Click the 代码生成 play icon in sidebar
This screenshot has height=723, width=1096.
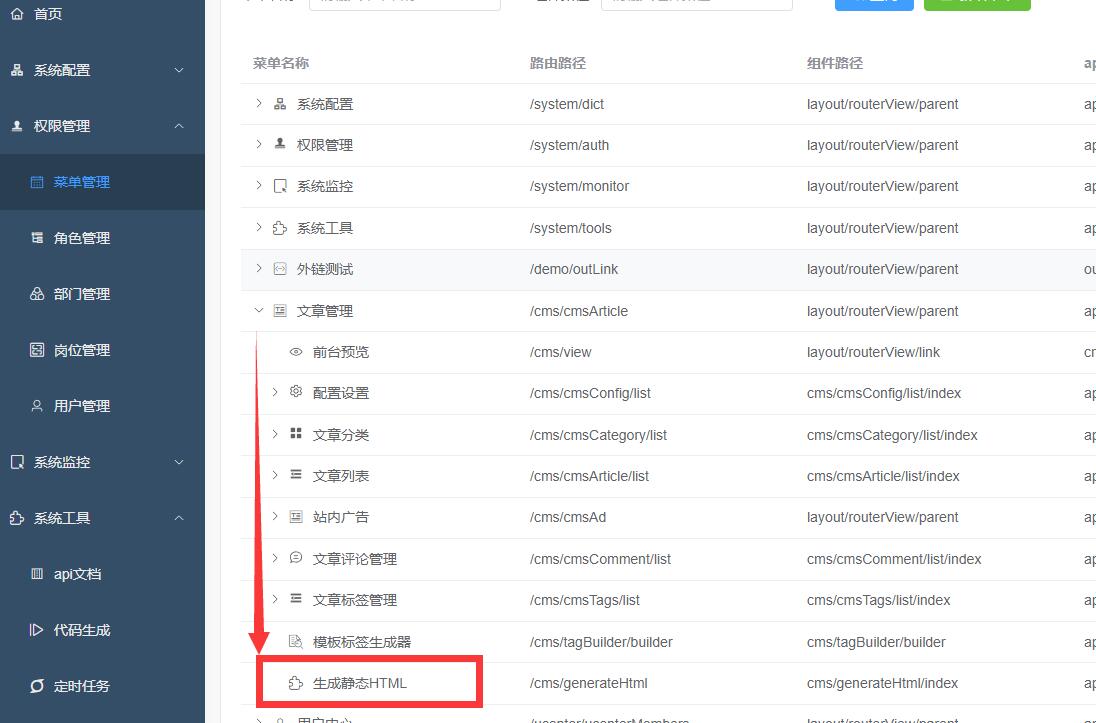37,630
